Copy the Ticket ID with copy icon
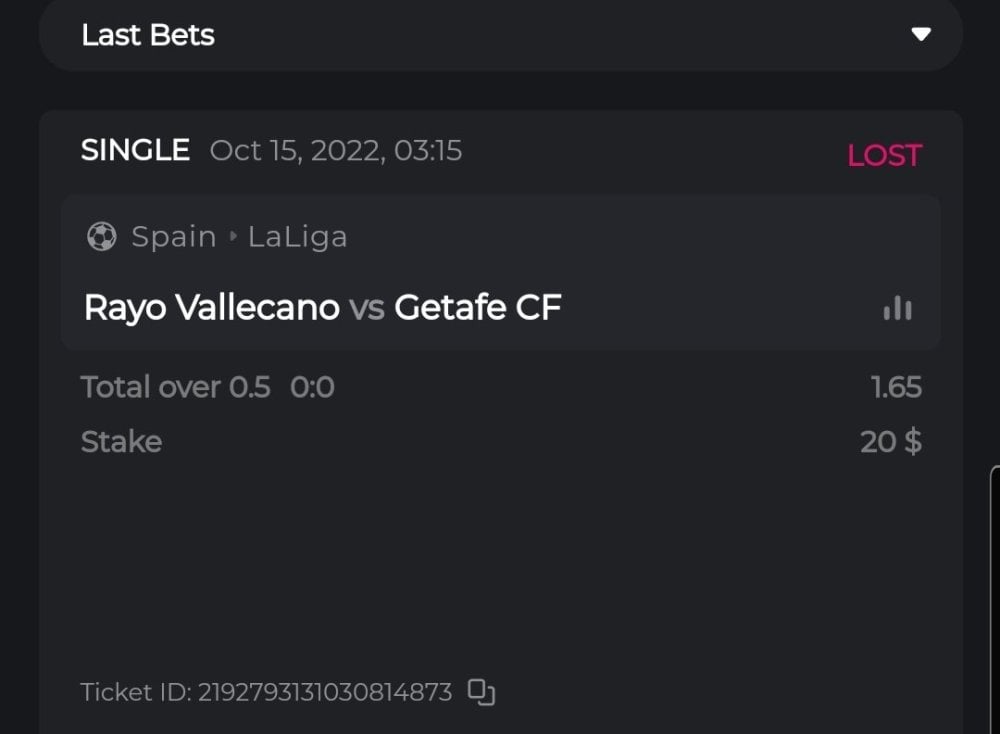 tap(482, 692)
